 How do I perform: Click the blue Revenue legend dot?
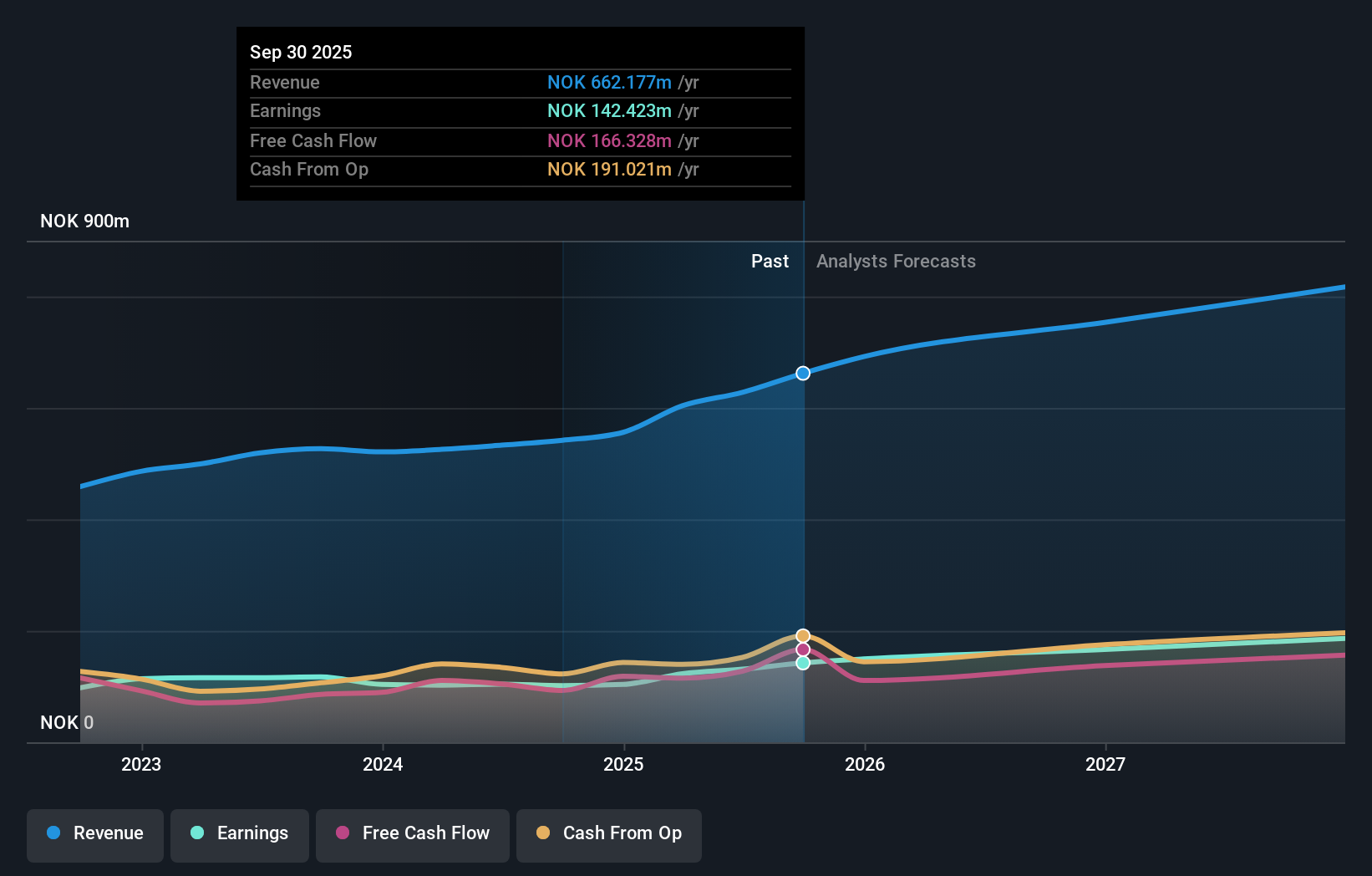click(52, 833)
